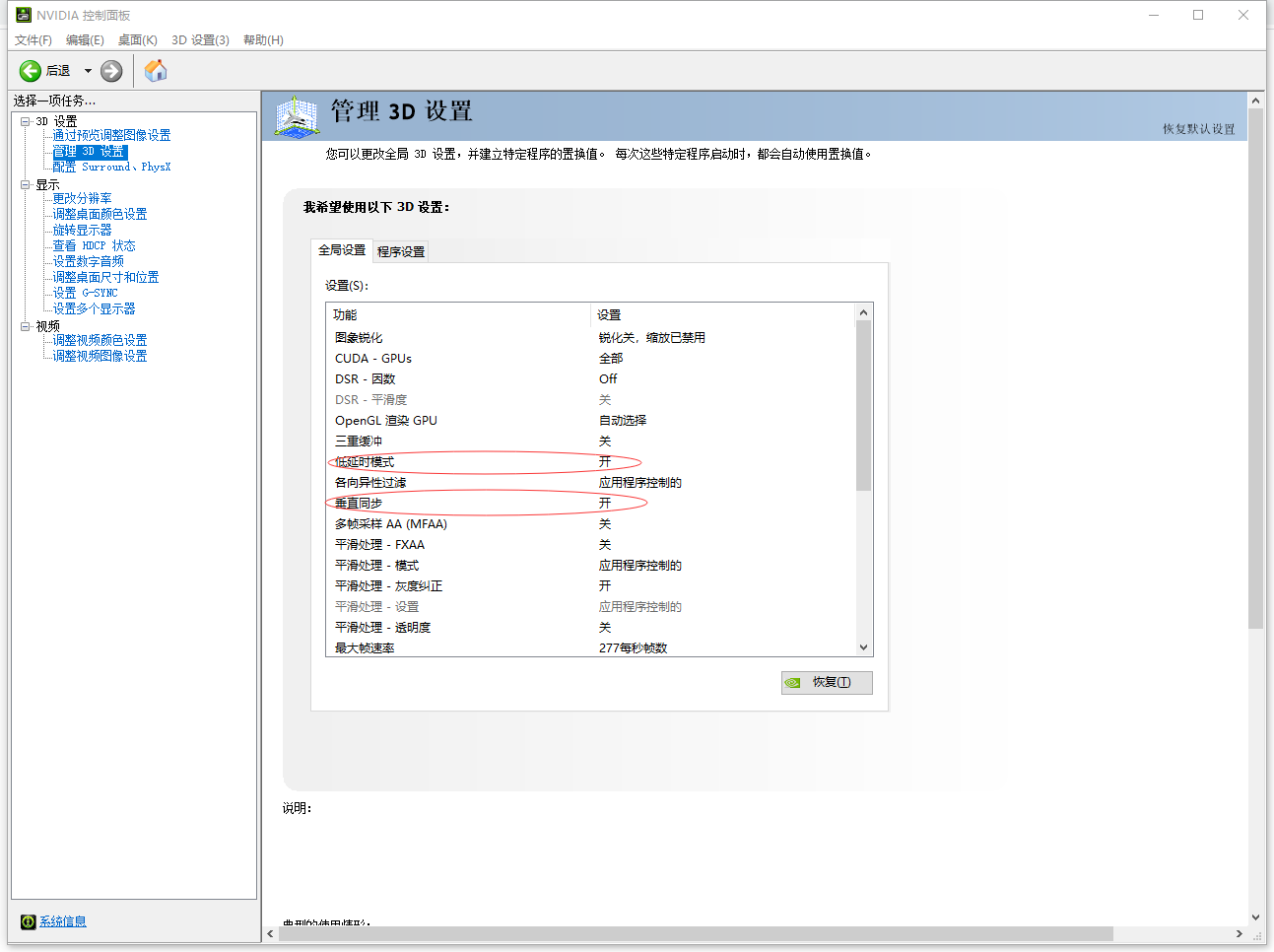The height and width of the screenshot is (952, 1274).
Task: Open 调整桌面颜色设置 task
Action: (100, 215)
